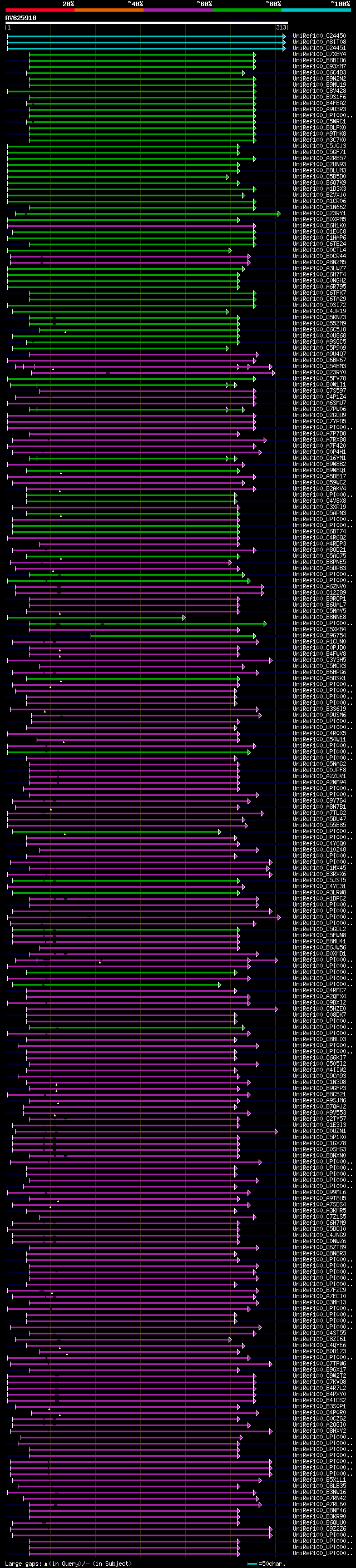Select the UniRef100_B4FEA2 label
356x1568 pixels.
pos(319,103)
